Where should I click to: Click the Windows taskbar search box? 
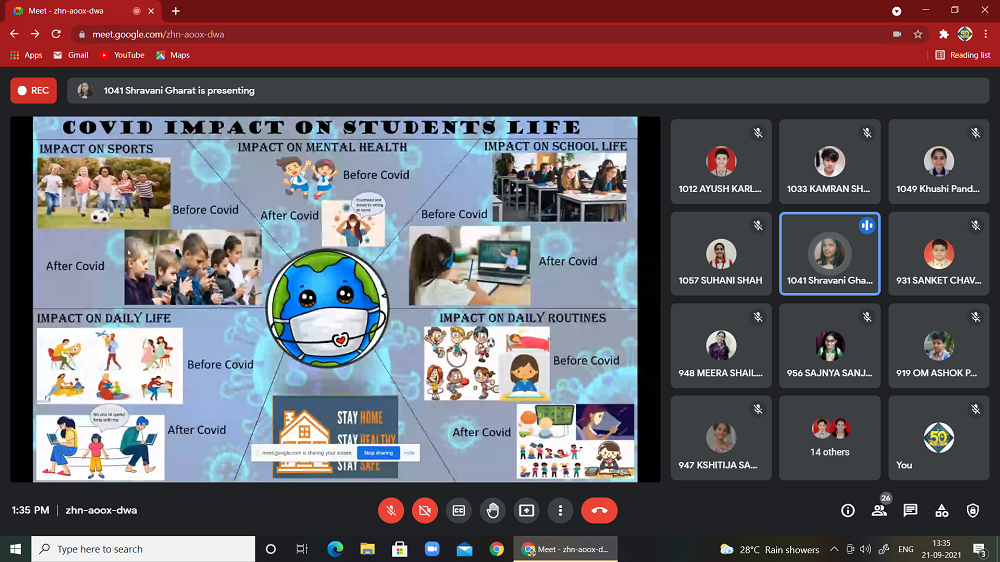pyautogui.click(x=143, y=549)
